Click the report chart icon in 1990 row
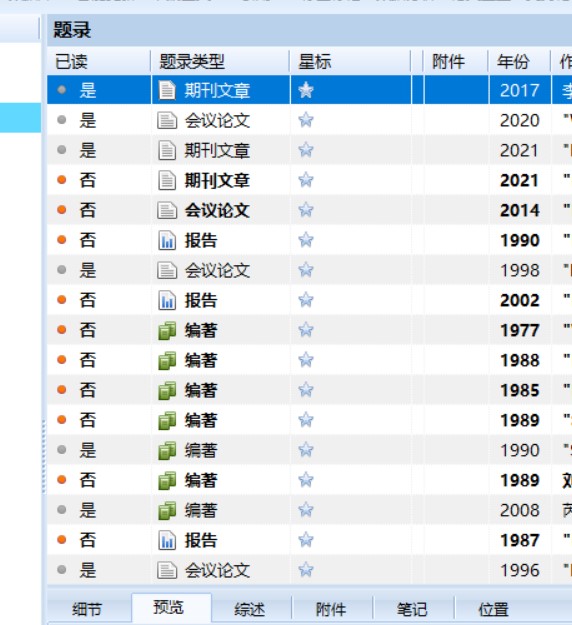 (x=167, y=240)
